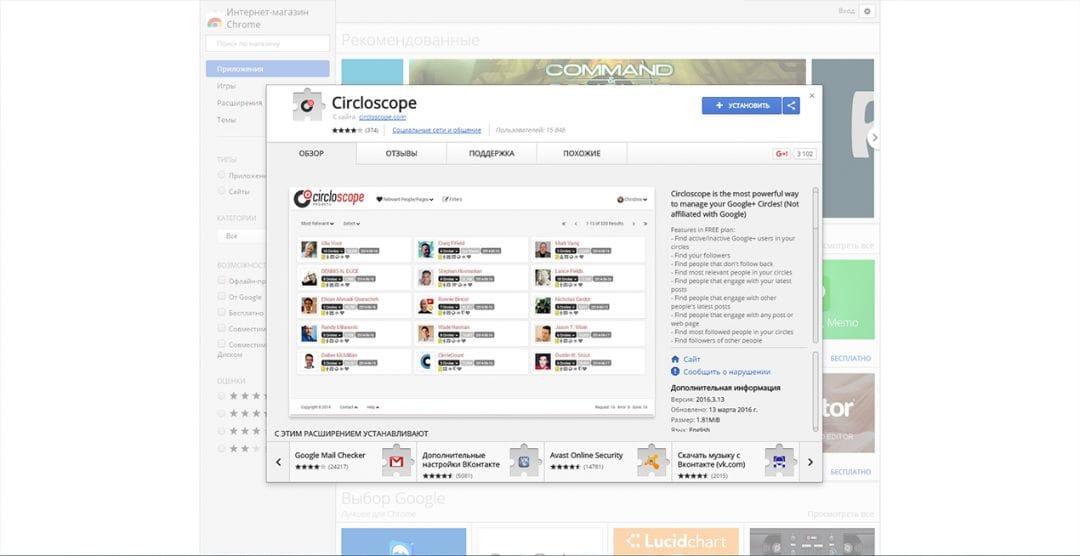Open the settings gear in the store header
Image resolution: width=1080 pixels, height=556 pixels.
pyautogui.click(x=867, y=11)
